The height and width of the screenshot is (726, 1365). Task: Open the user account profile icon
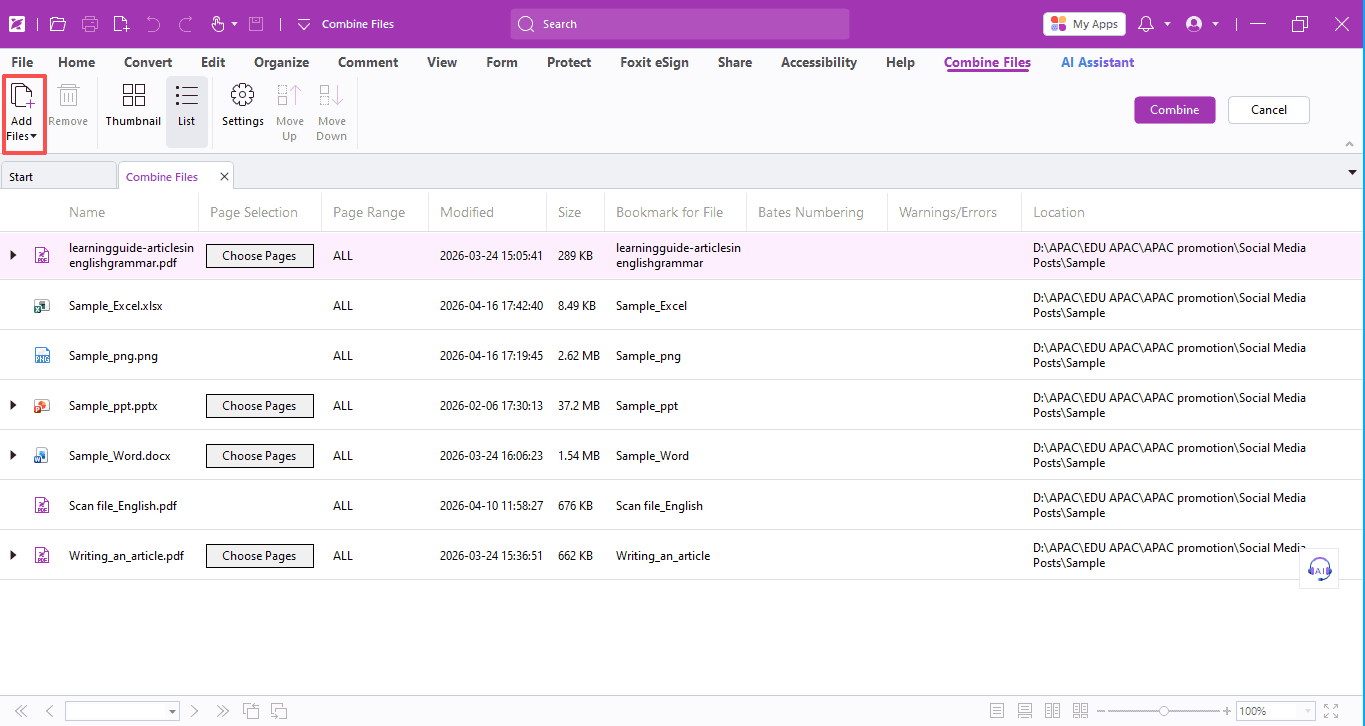point(1193,24)
